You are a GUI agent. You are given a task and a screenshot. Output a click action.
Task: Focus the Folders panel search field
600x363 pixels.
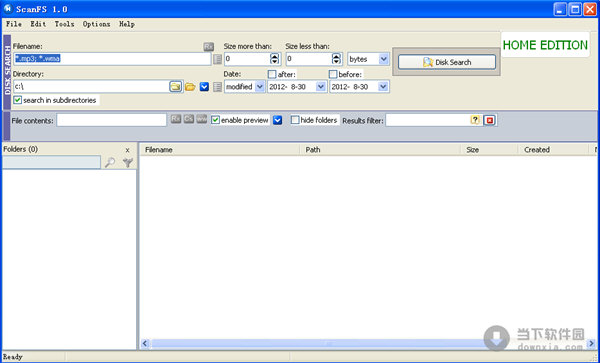[51, 162]
